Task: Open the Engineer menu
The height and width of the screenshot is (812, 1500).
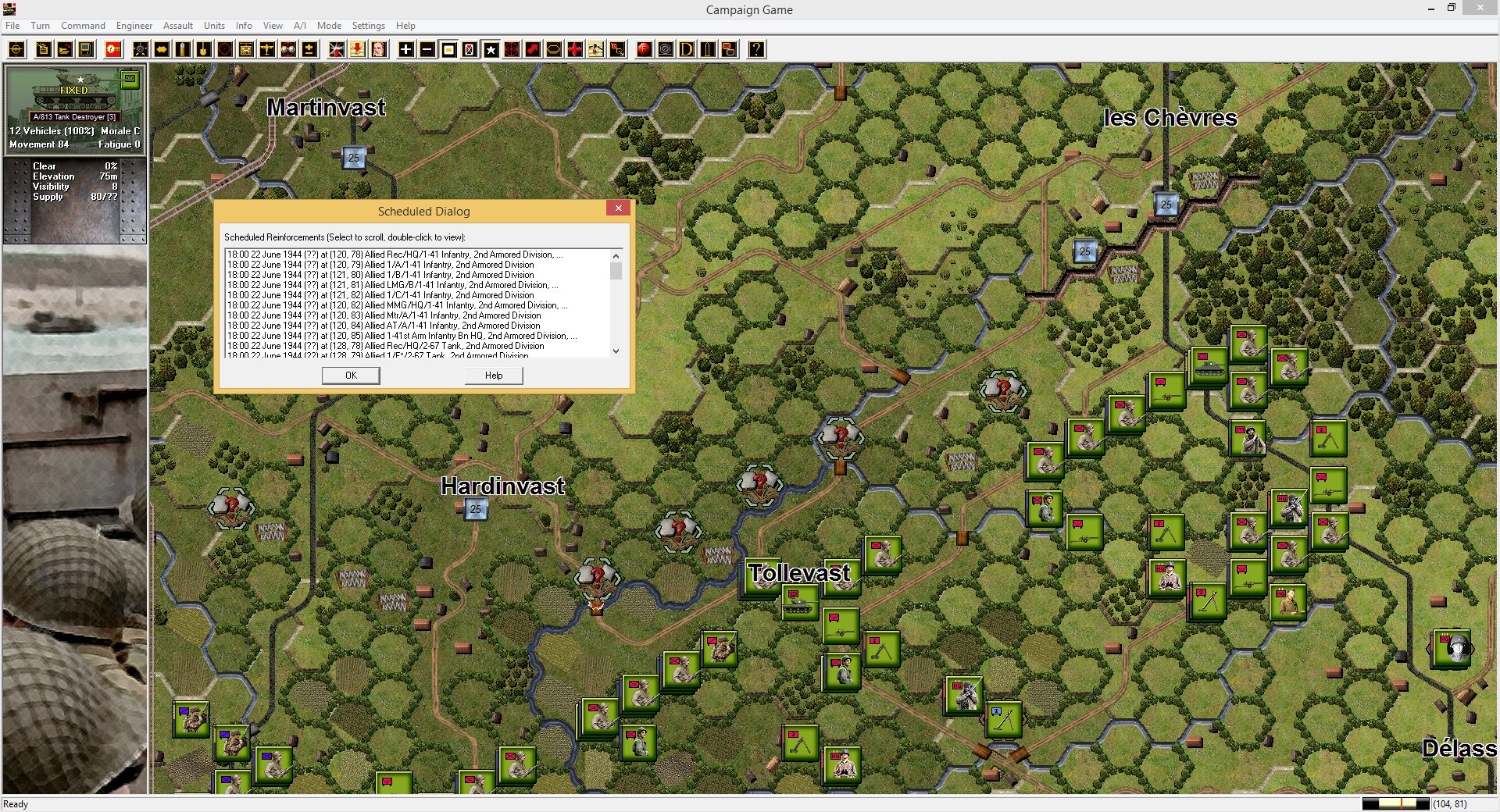Action: tap(134, 26)
